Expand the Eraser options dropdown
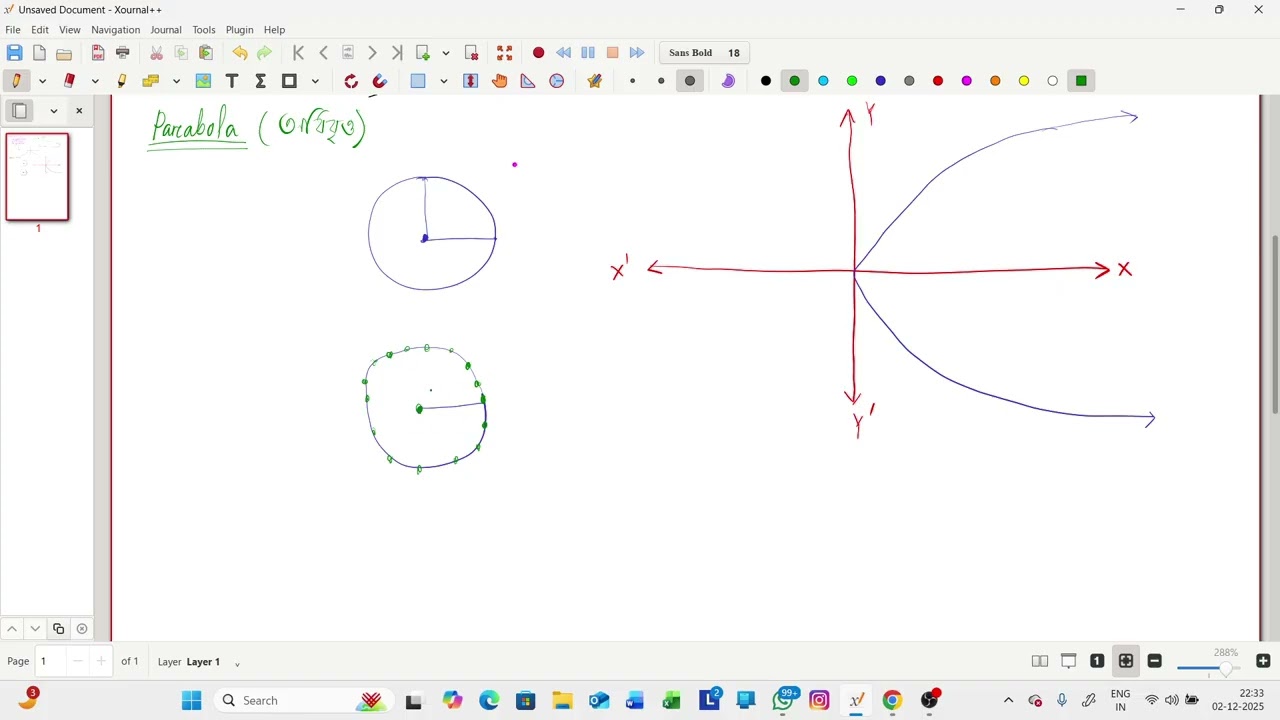Viewport: 1280px width, 720px height. pyautogui.click(x=95, y=81)
